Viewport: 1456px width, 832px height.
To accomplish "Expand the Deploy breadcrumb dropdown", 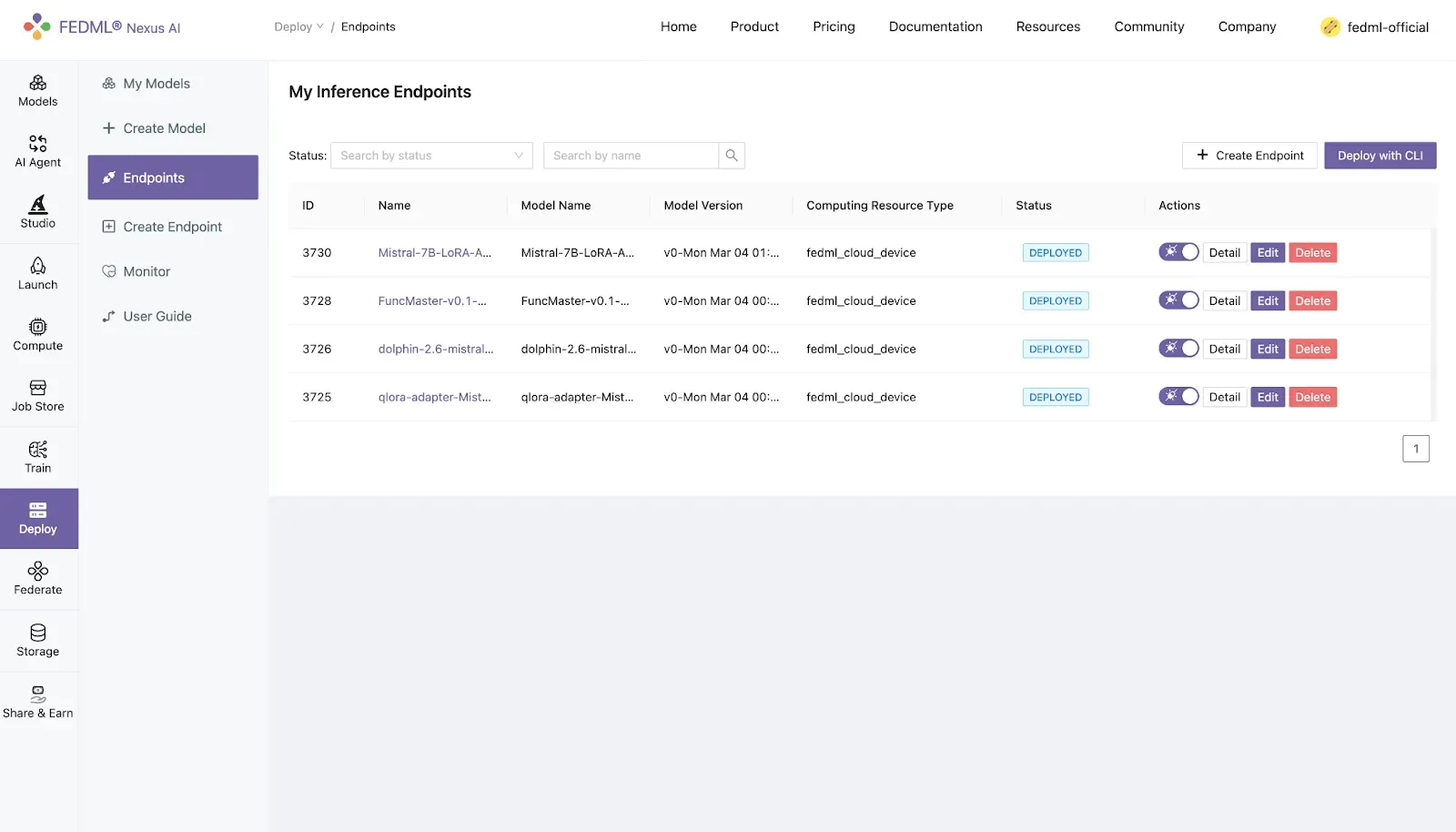I will pyautogui.click(x=298, y=27).
